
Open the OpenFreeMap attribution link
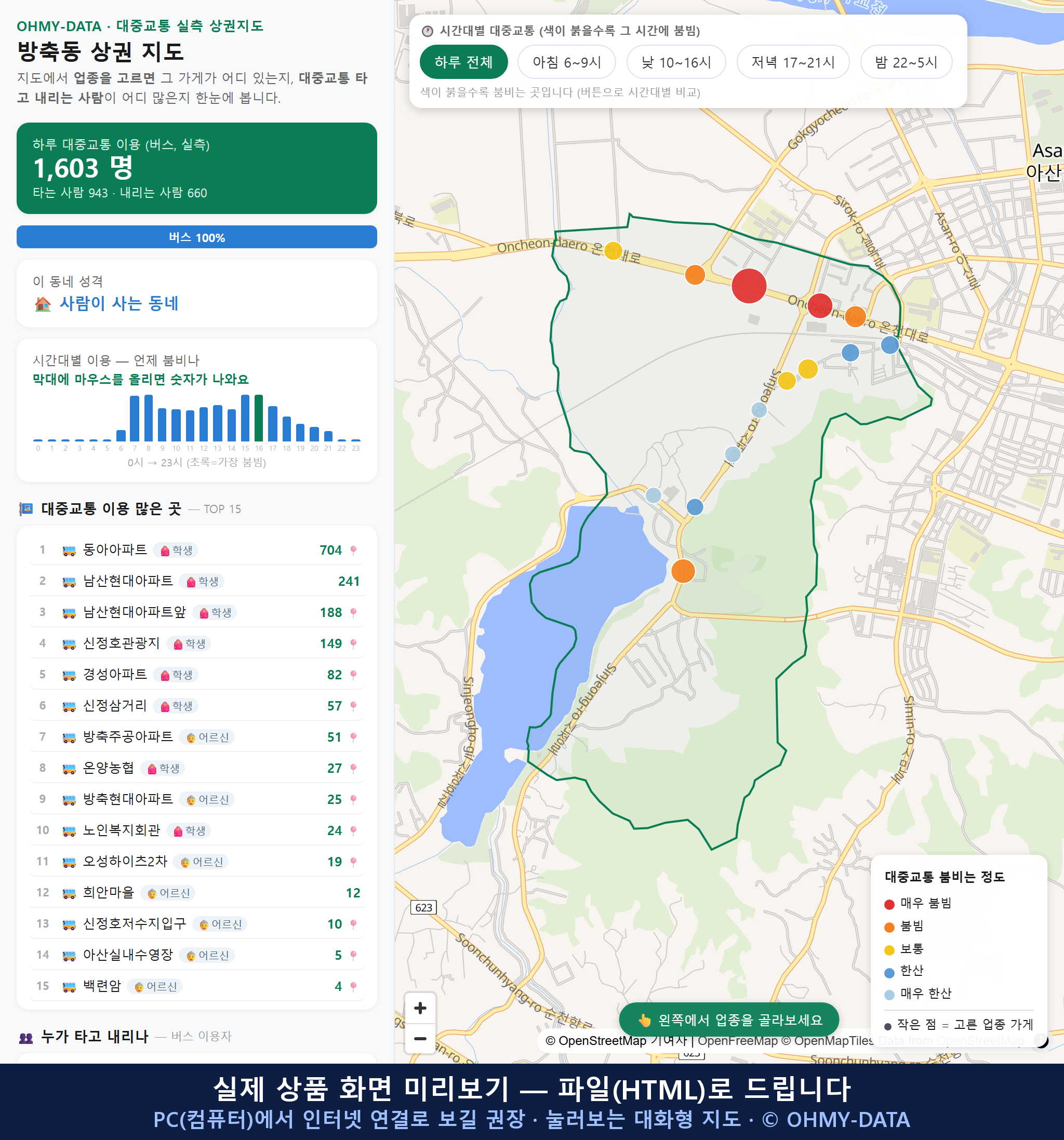tap(738, 1040)
